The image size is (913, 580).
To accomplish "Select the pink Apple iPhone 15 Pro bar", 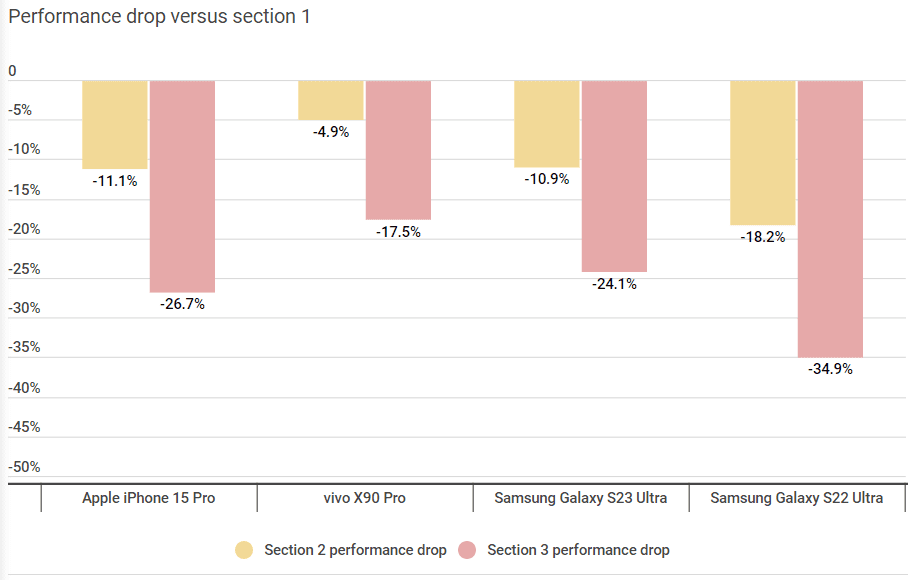I will point(182,186).
